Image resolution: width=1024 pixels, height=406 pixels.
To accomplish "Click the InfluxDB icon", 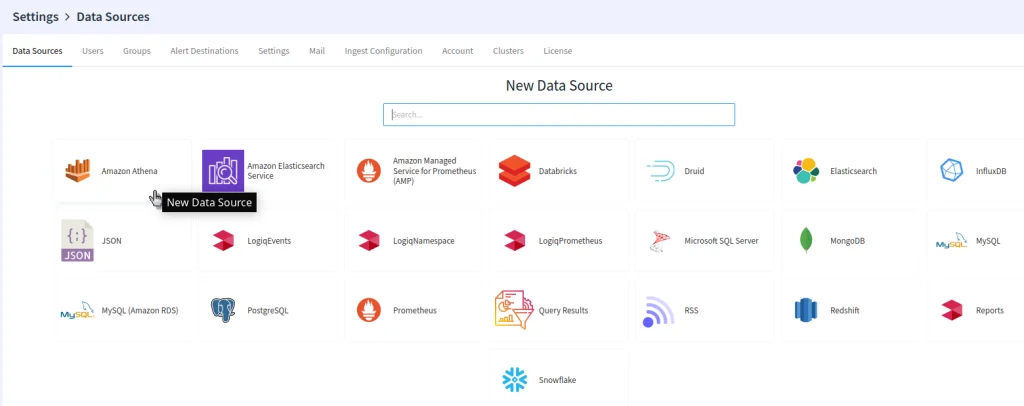I will [x=952, y=171].
